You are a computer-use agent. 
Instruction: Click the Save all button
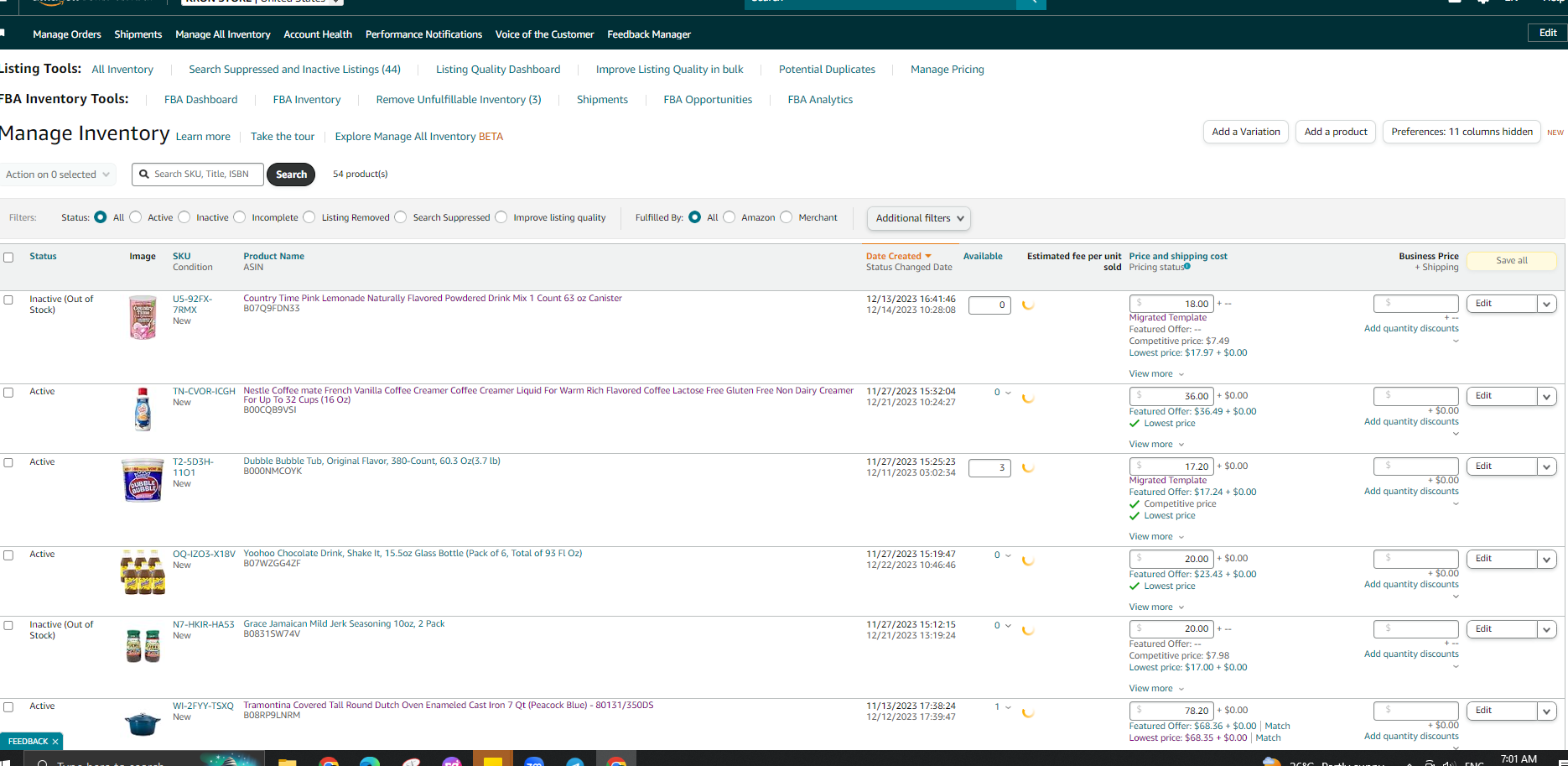tap(1512, 261)
